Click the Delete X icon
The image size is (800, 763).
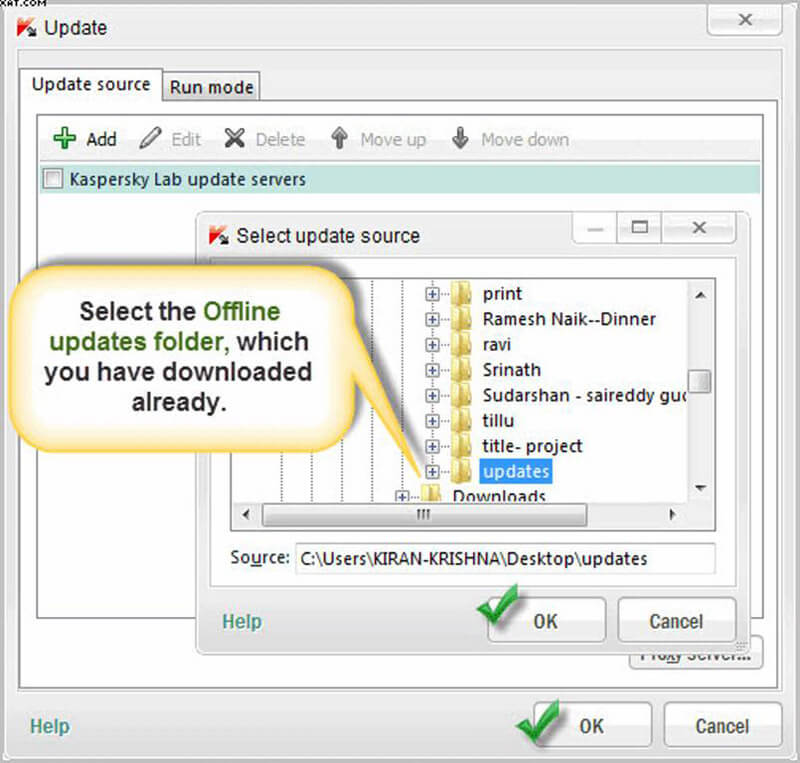click(x=235, y=138)
